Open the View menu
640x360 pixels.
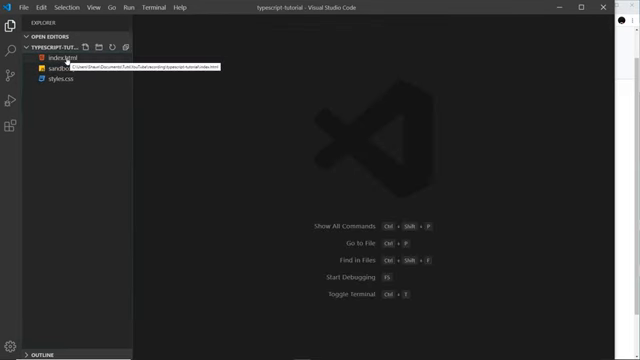(x=93, y=7)
